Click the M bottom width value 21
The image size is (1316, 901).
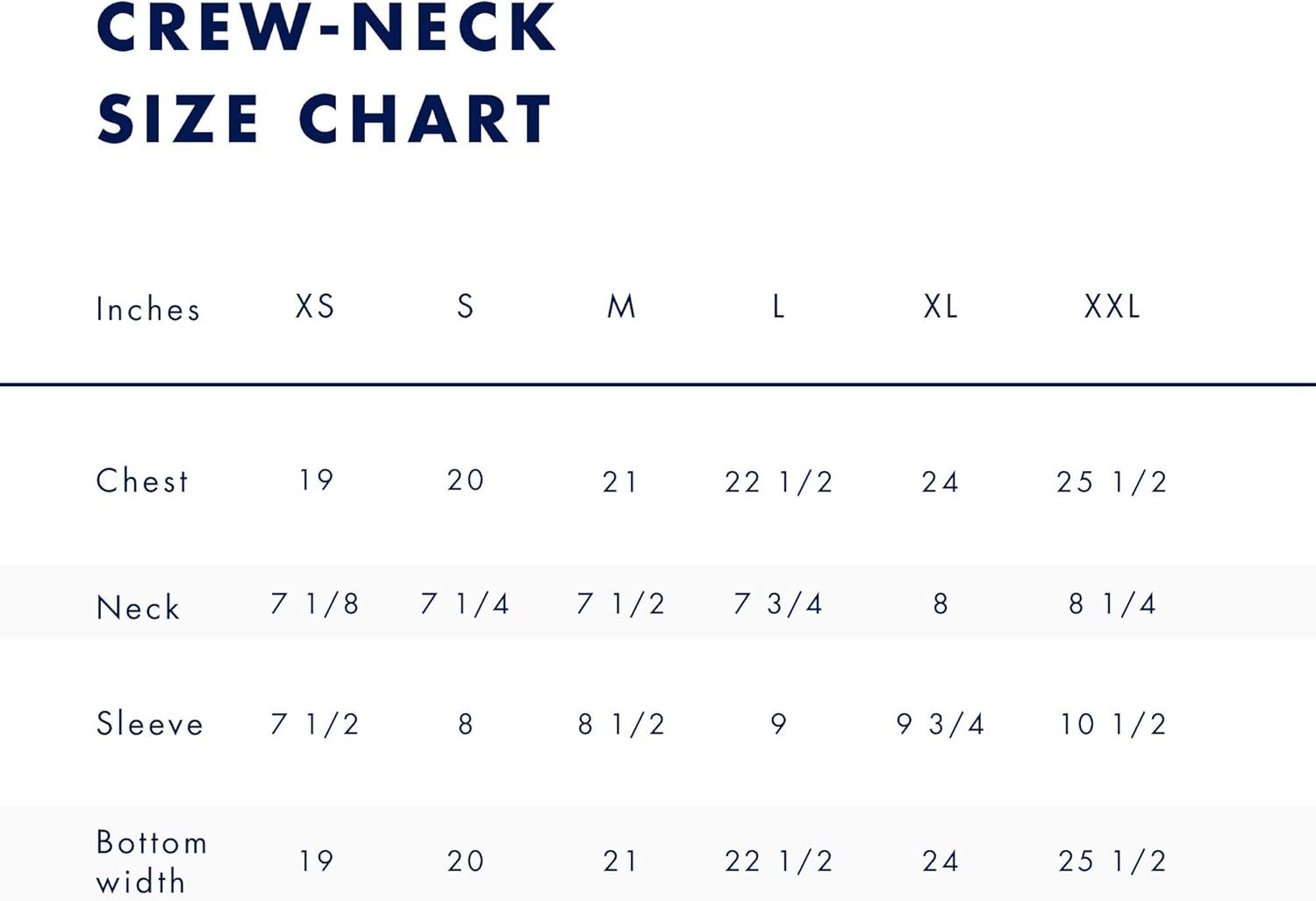[620, 862]
